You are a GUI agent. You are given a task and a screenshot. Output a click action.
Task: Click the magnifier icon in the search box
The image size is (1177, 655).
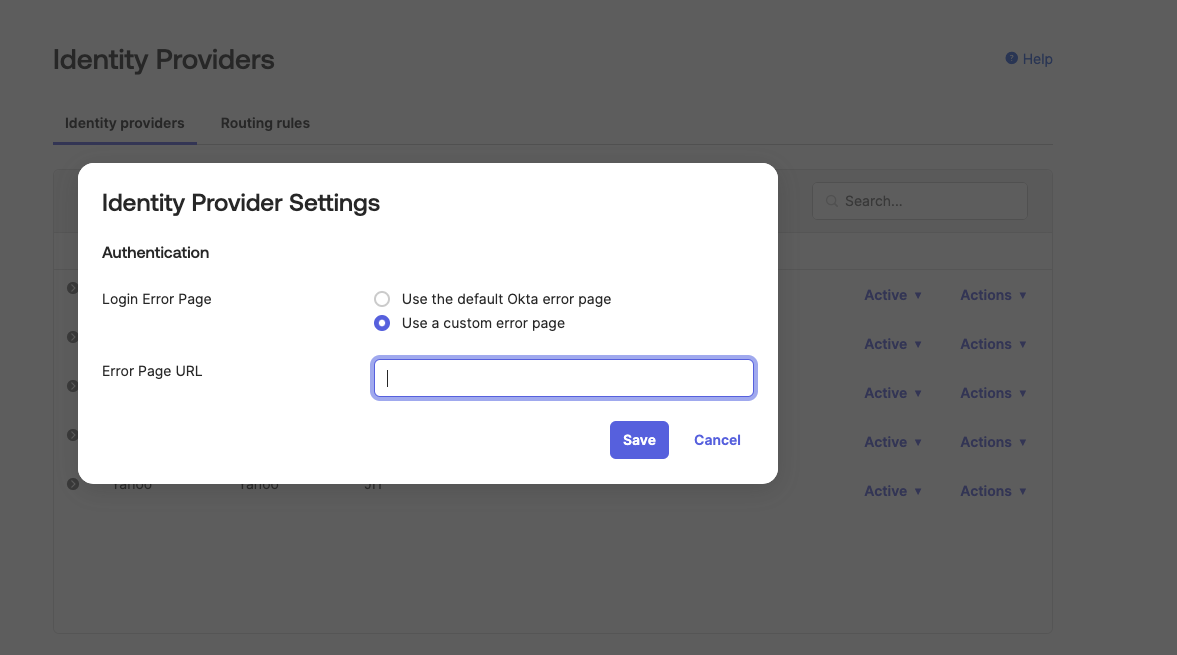[831, 201]
